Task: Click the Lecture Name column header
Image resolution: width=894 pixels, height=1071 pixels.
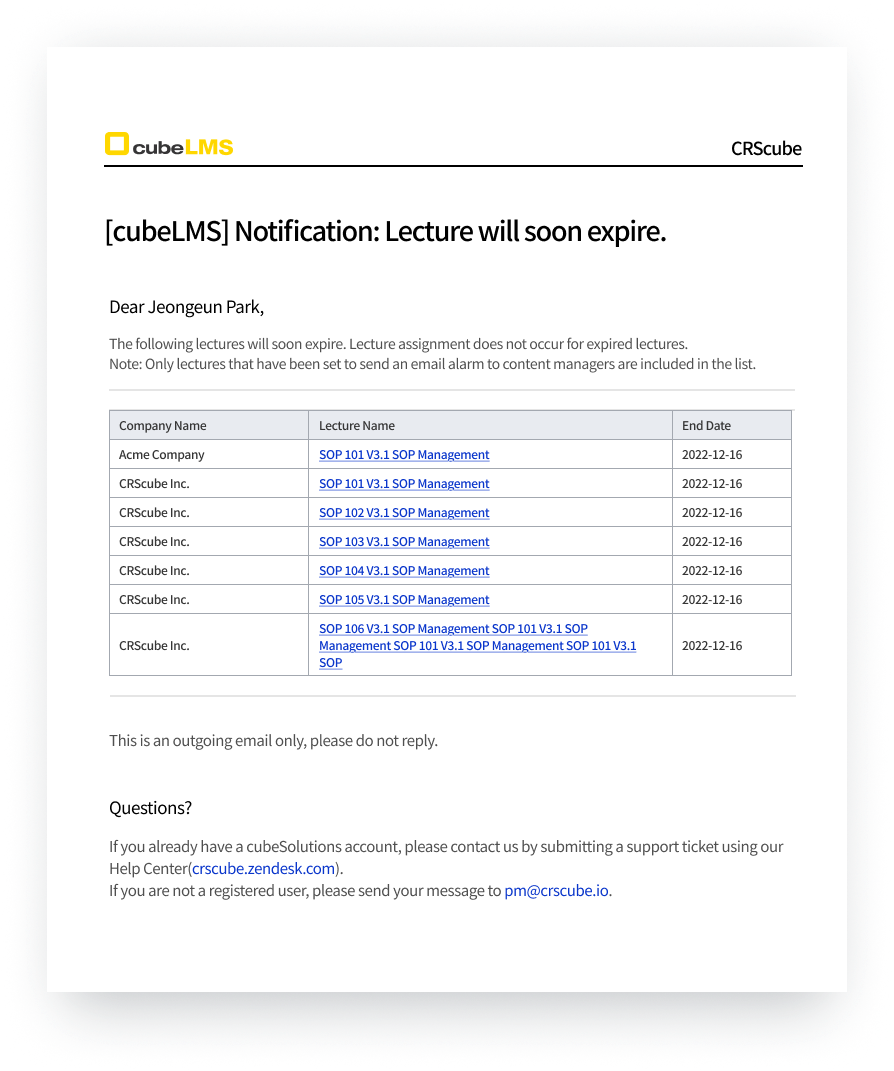Action: (357, 426)
